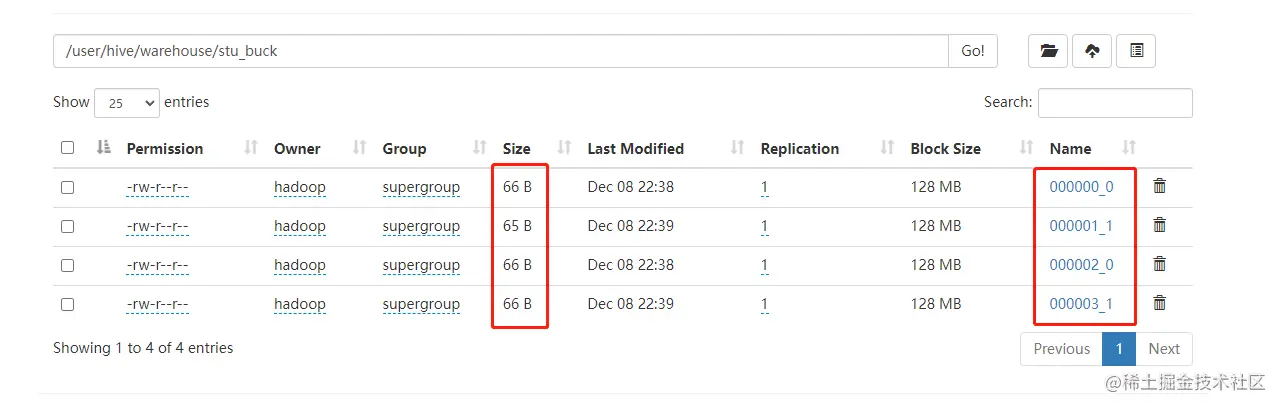Open file link 000000_0

tap(1081, 187)
